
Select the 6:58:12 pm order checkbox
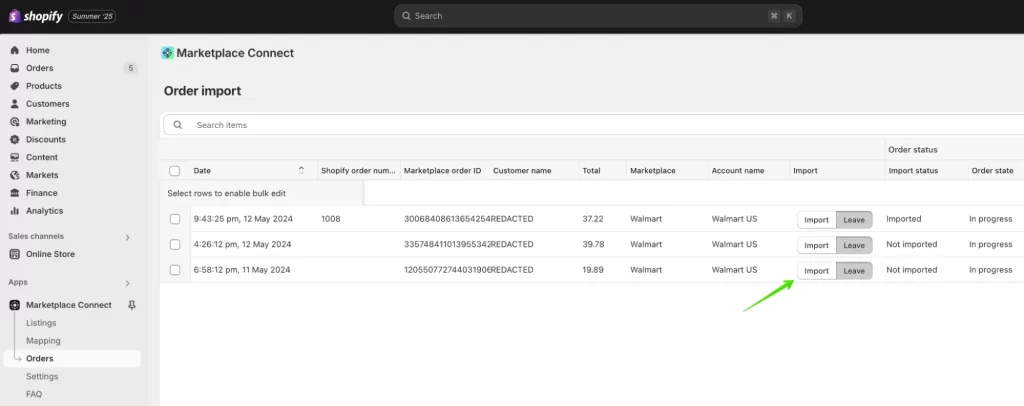[x=175, y=270]
